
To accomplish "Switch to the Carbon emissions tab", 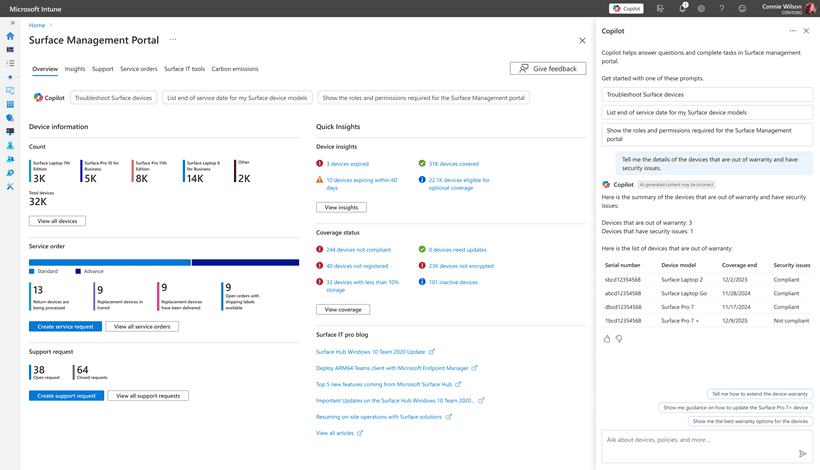I will (235, 69).
